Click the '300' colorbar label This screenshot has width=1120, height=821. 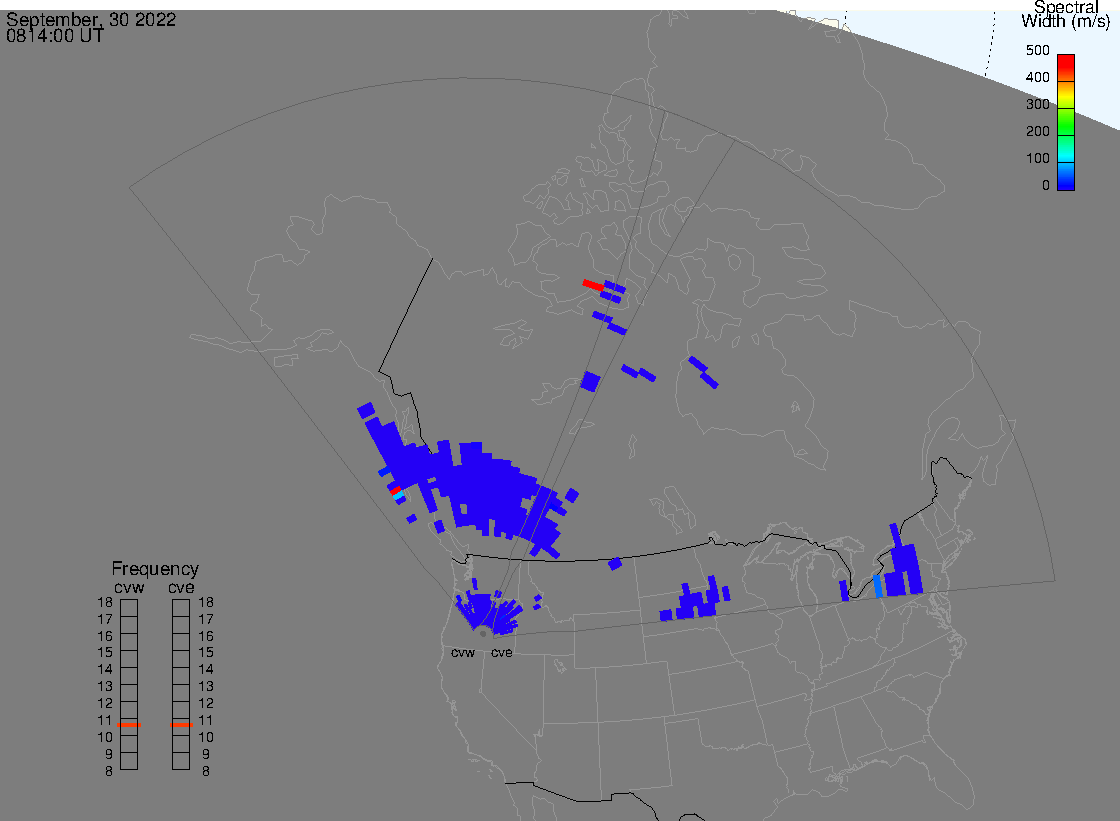tap(1037, 104)
